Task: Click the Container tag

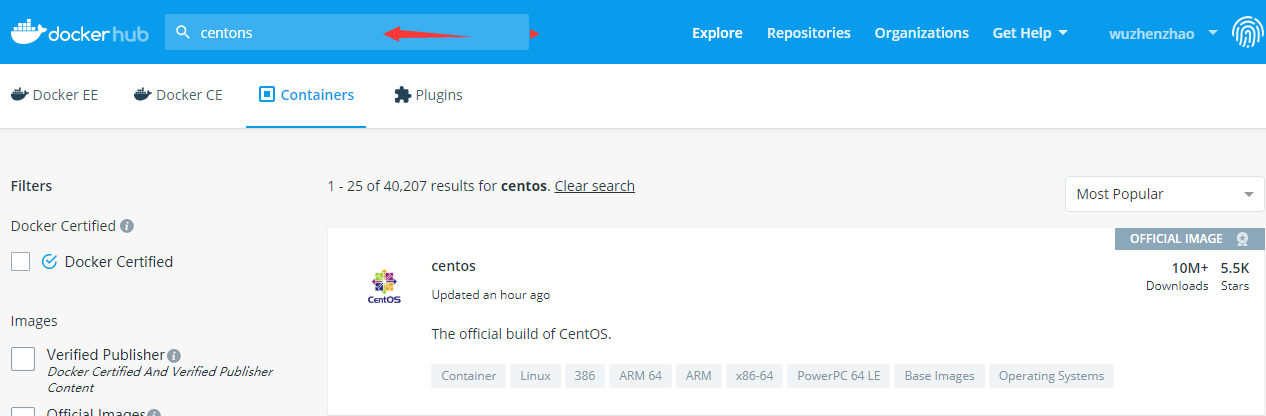Action: [469, 376]
